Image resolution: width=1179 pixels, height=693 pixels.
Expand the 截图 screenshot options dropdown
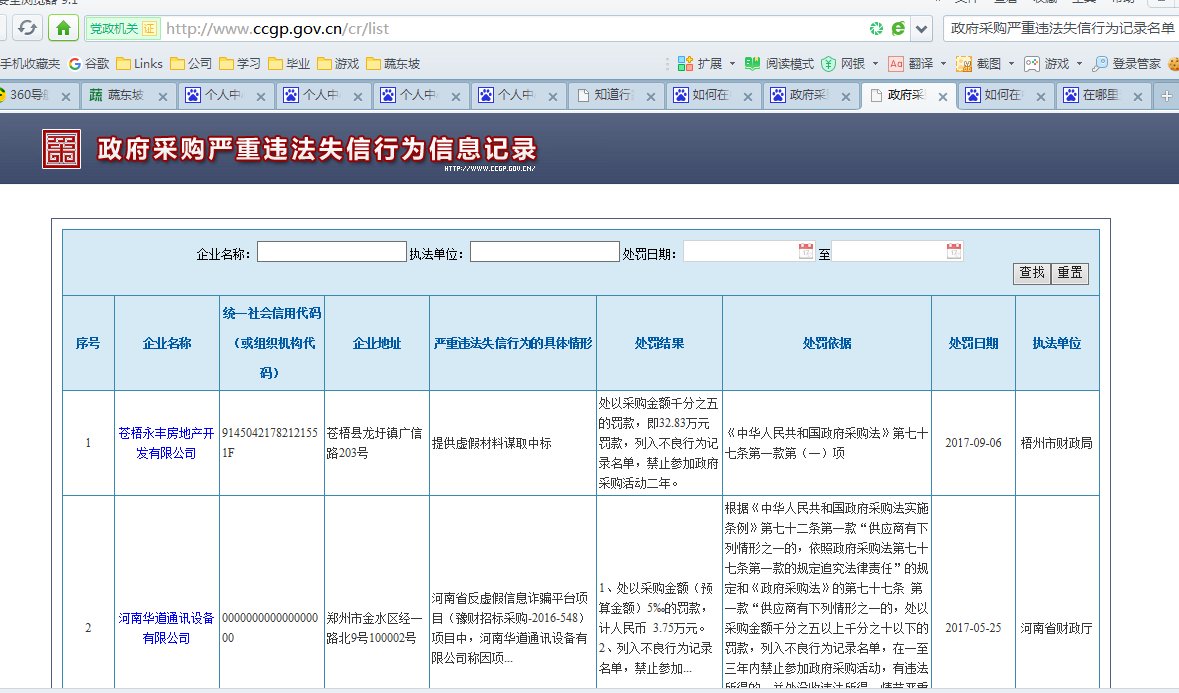1012,63
